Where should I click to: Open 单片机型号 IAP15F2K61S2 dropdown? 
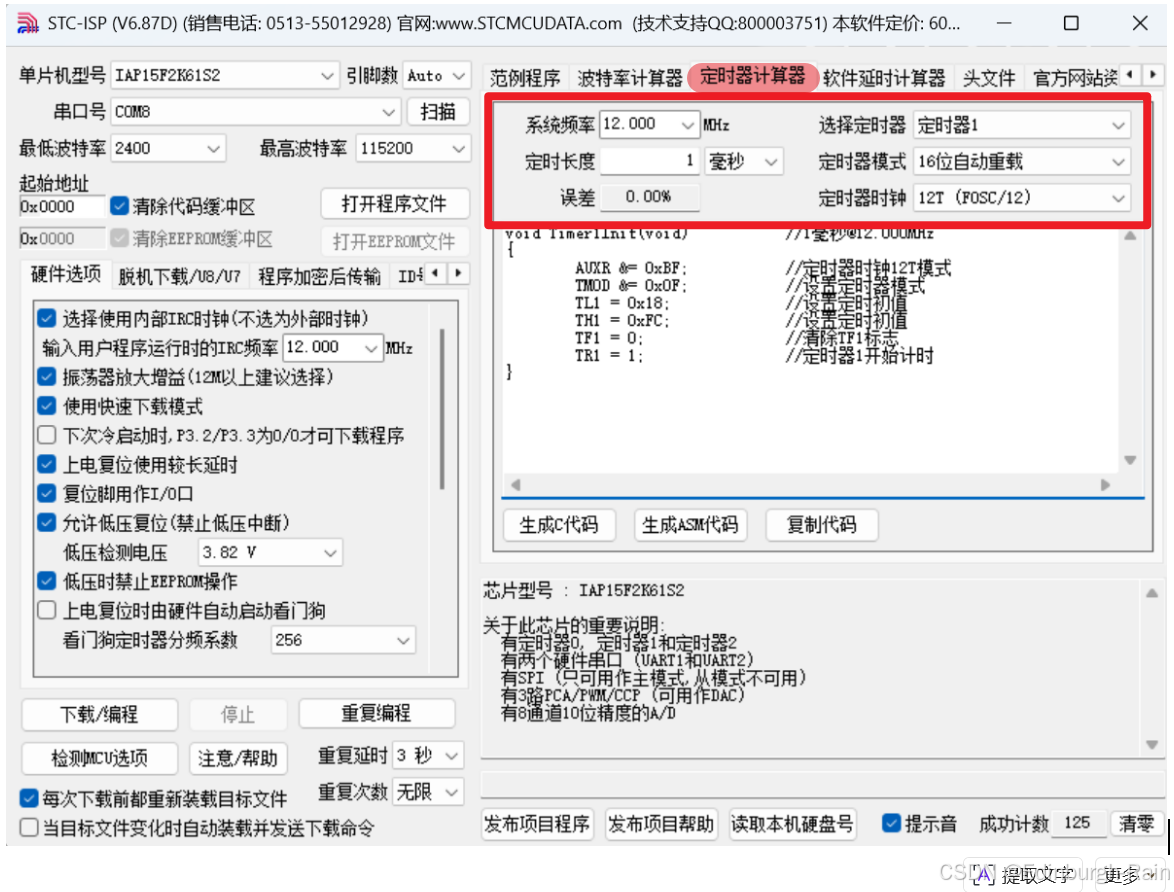tap(224, 76)
